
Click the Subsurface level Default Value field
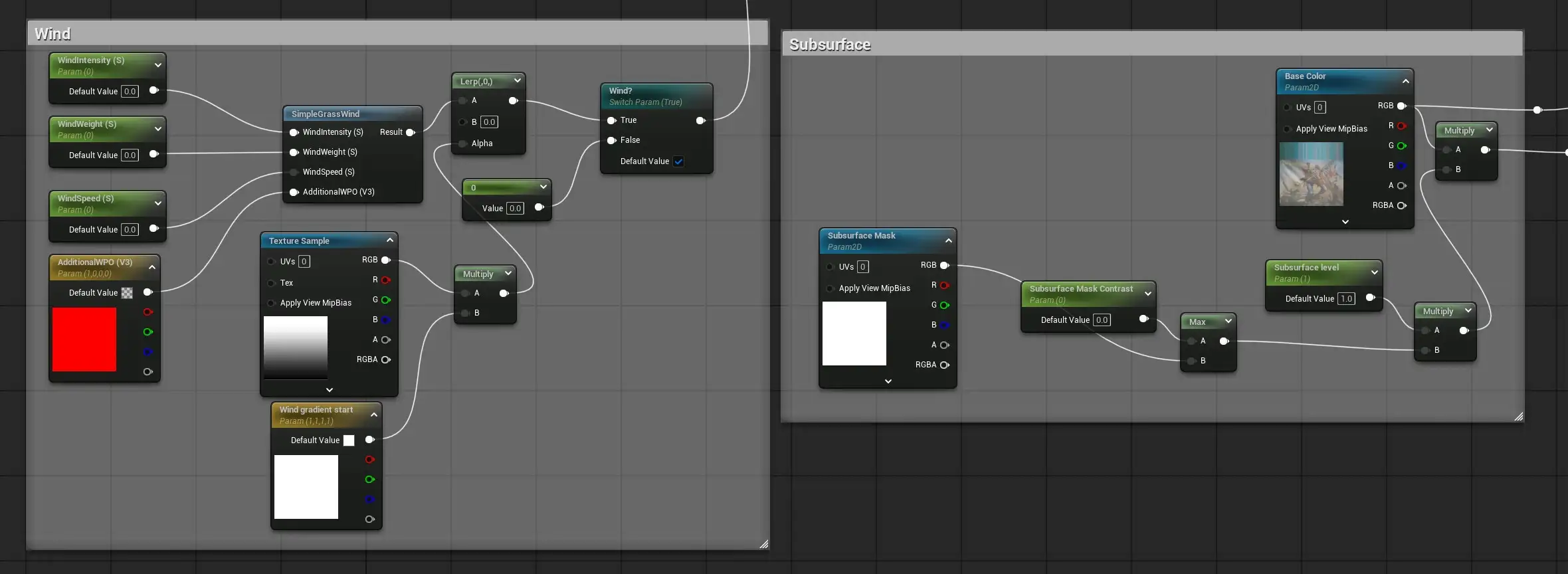point(1346,298)
